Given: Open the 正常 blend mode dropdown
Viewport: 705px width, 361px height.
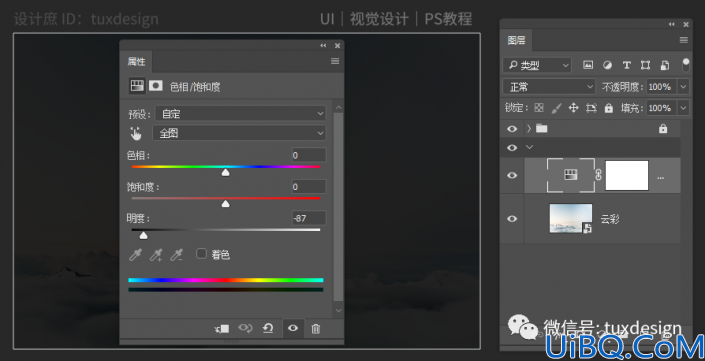Looking at the screenshot, I should click(549, 87).
